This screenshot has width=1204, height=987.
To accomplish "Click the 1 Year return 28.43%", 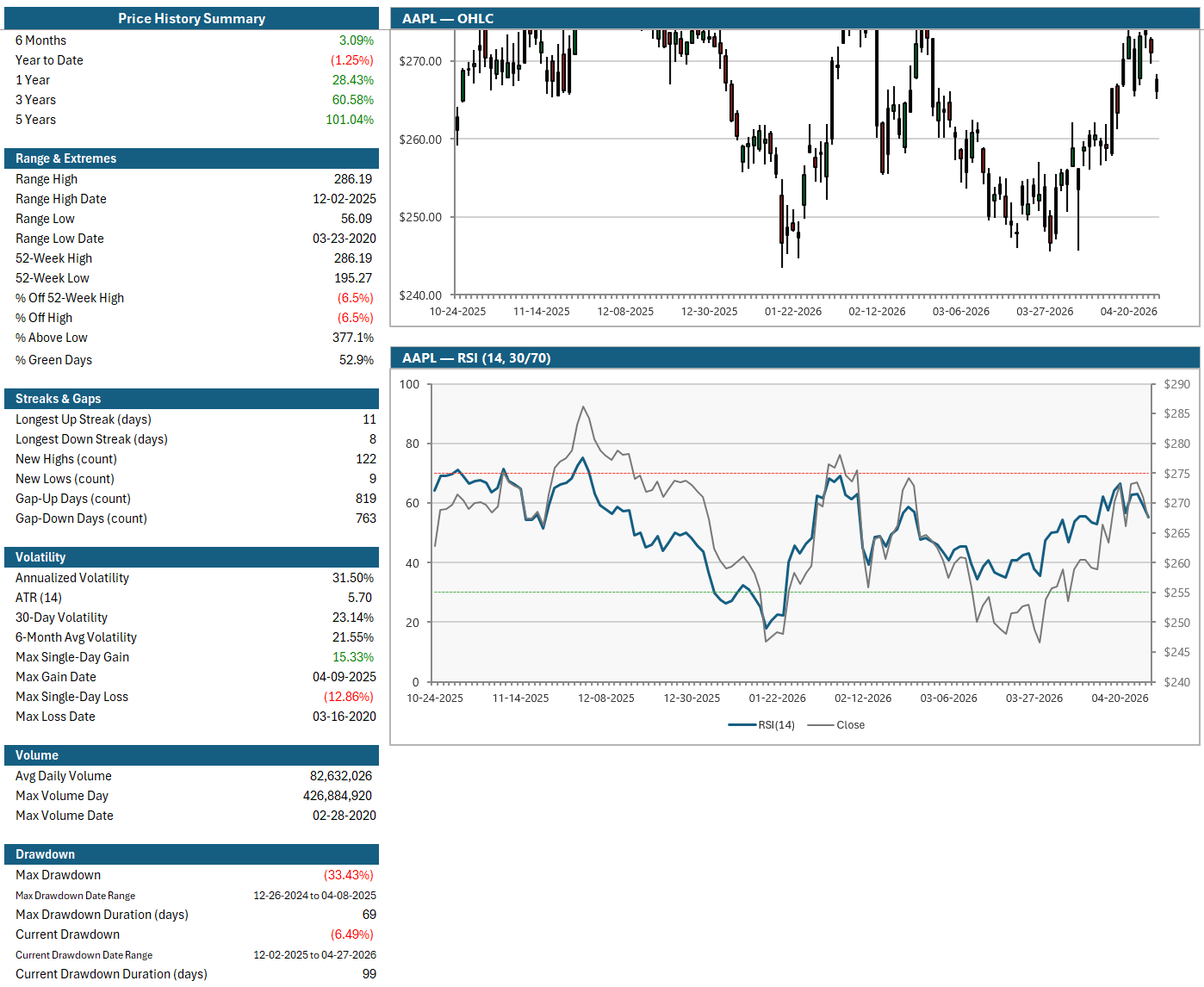I will point(353,80).
